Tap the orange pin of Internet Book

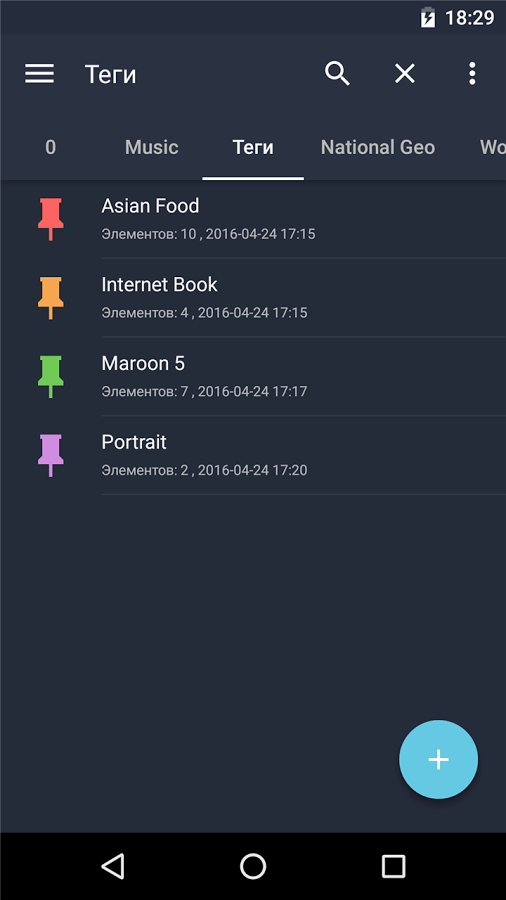click(x=50, y=298)
